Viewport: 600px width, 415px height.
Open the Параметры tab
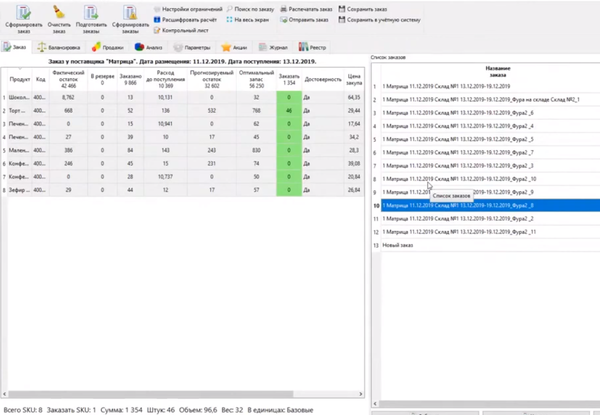coord(192,47)
